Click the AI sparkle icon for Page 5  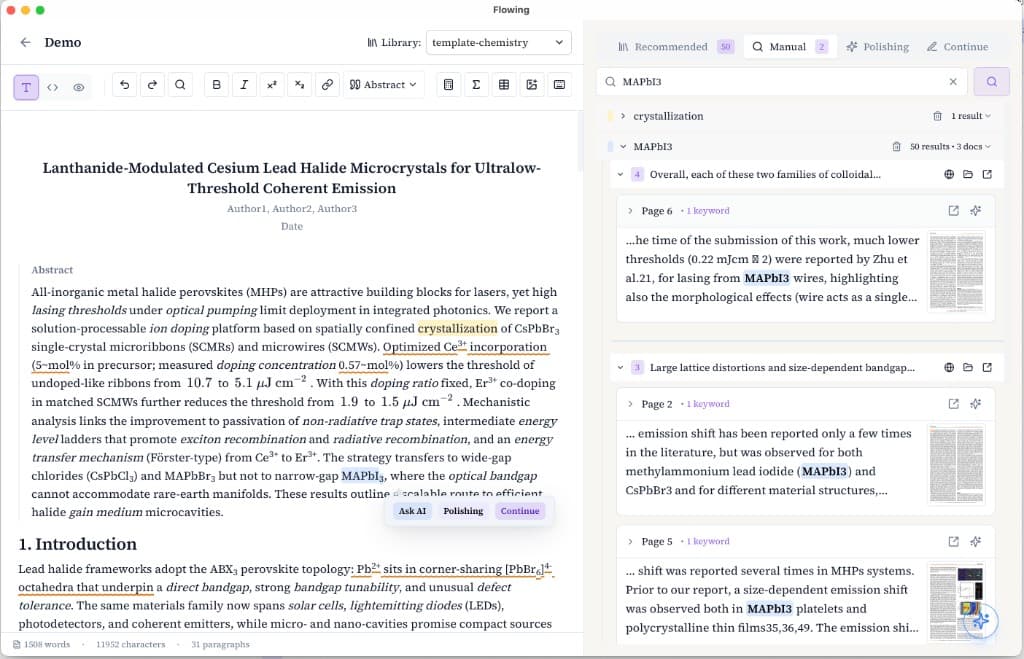(976, 541)
